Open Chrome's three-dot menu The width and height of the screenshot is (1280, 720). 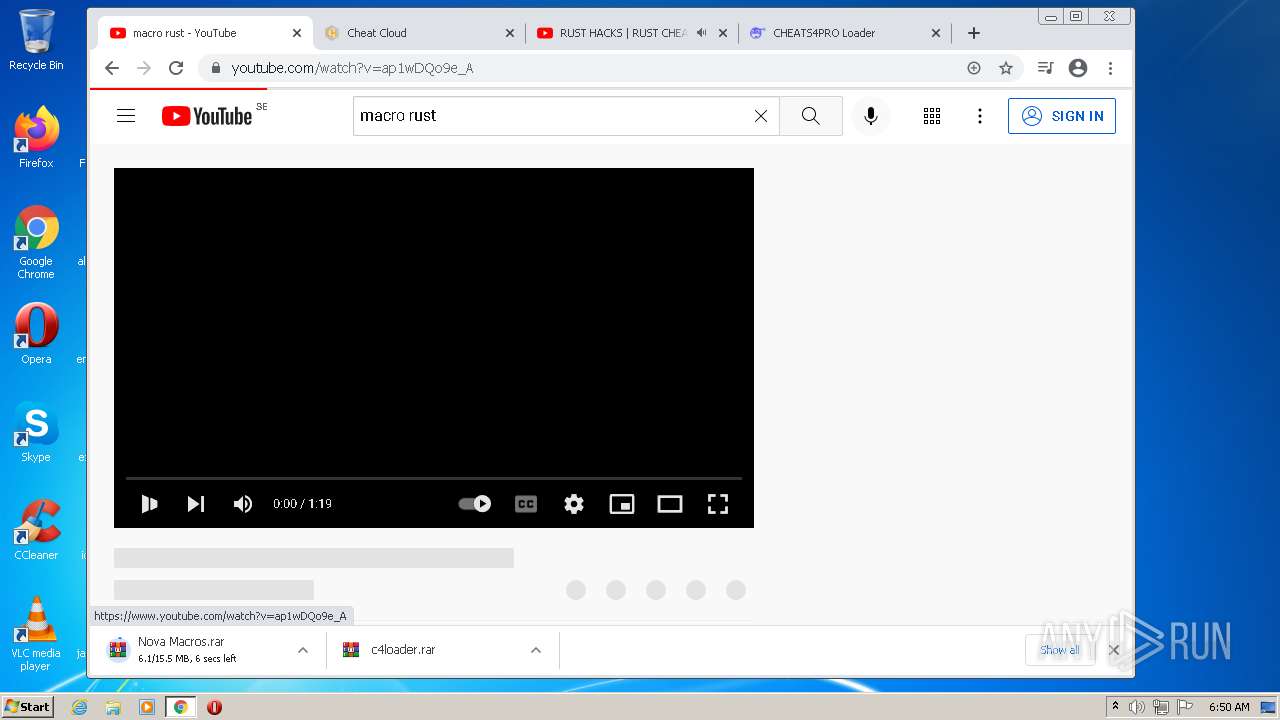coord(1110,68)
